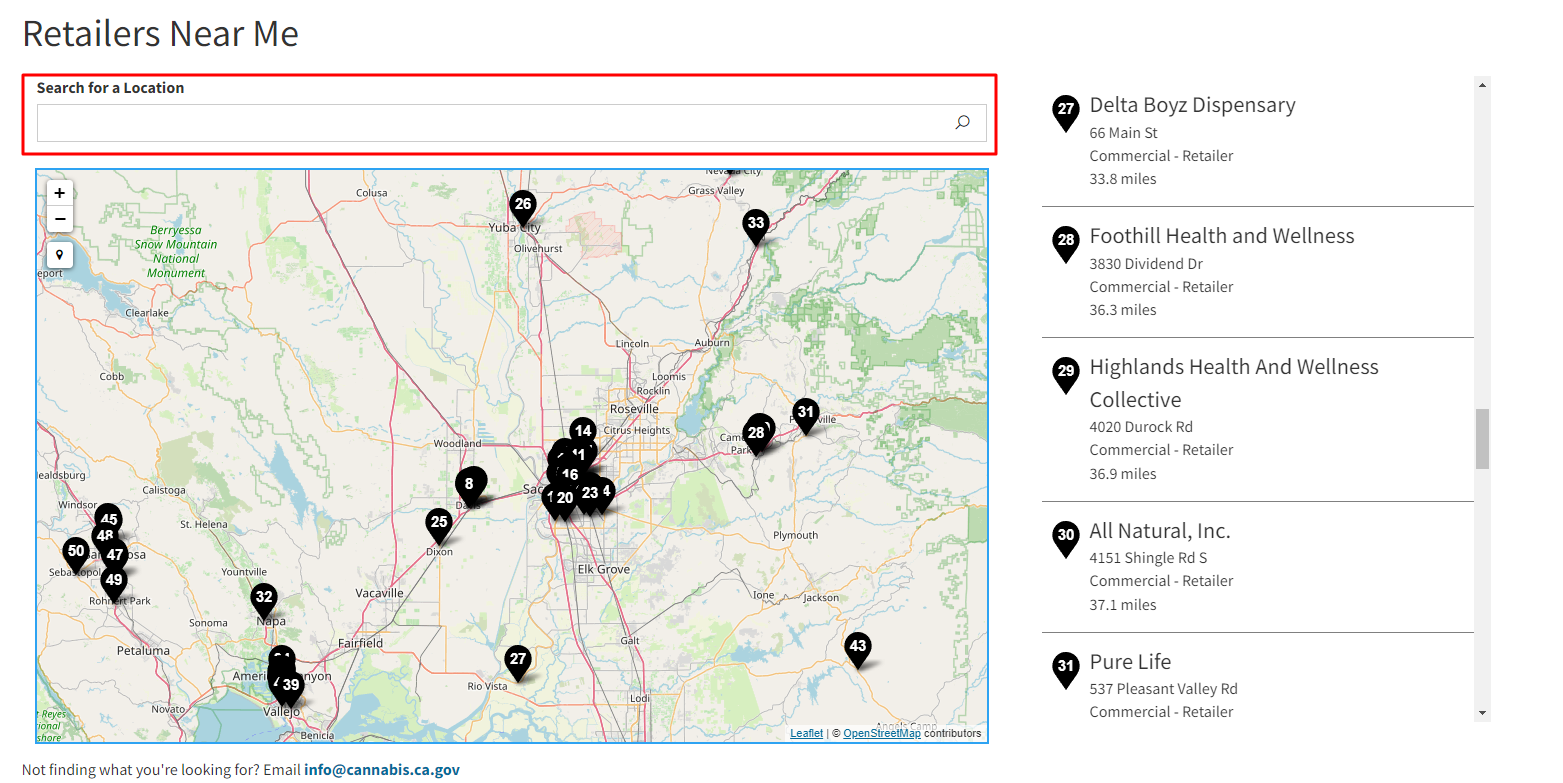This screenshot has width=1563, height=783.
Task: Click the results list scrollbar up arrow
Action: coord(1483,85)
